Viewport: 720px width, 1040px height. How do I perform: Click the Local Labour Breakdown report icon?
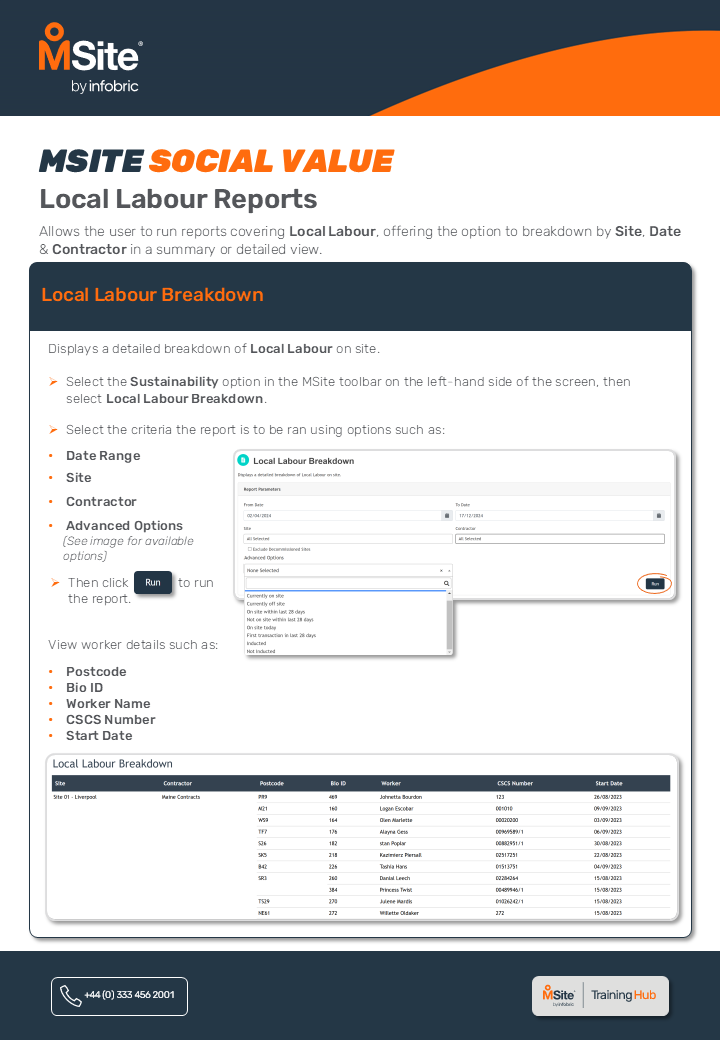(243, 461)
